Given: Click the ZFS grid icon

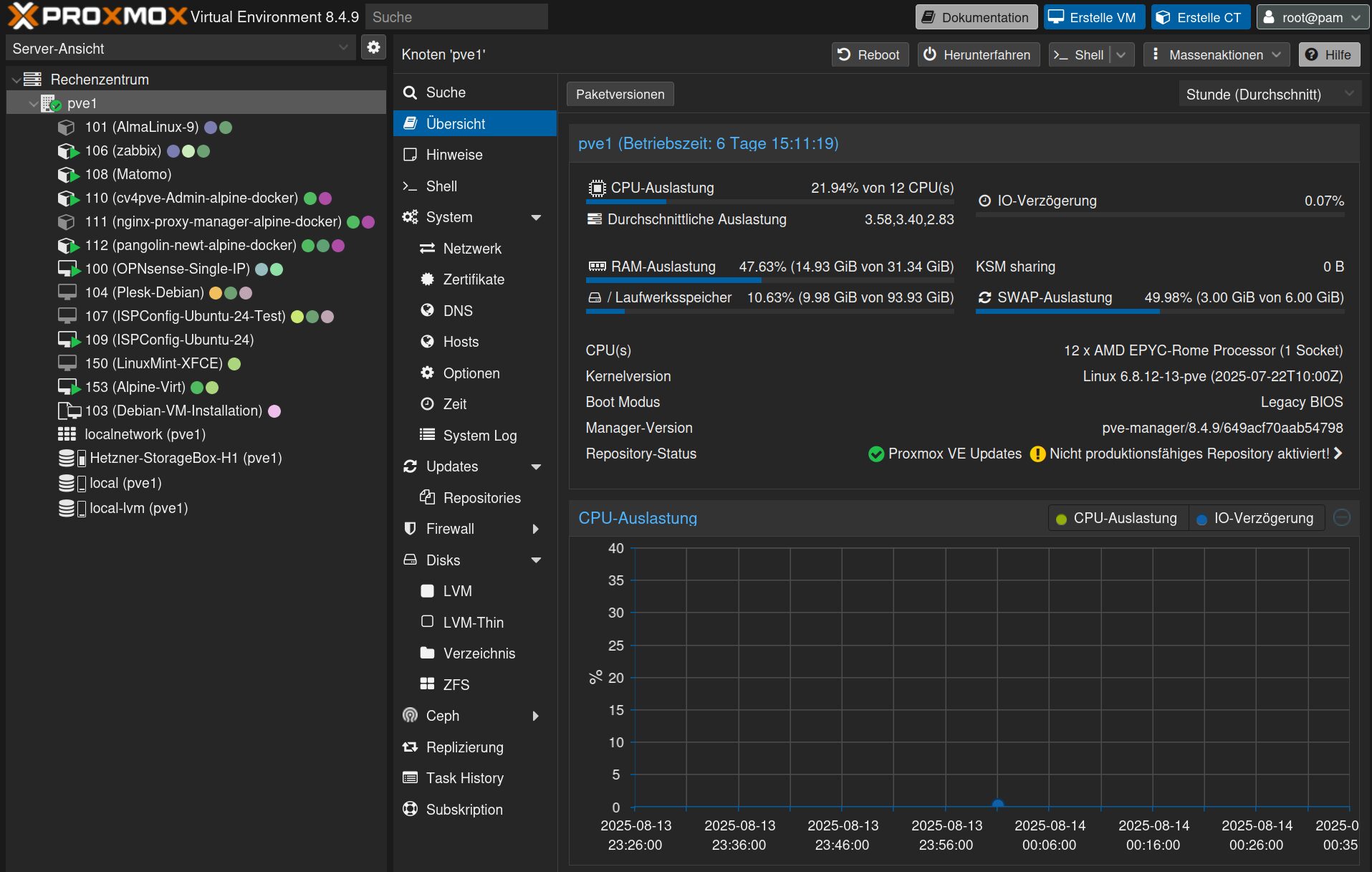Looking at the screenshot, I should coord(427,684).
